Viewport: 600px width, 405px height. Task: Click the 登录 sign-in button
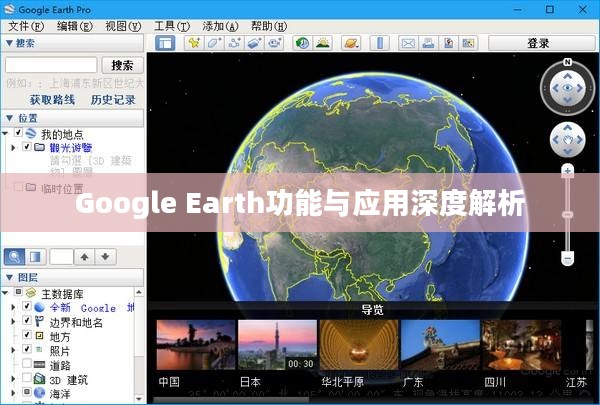click(542, 43)
